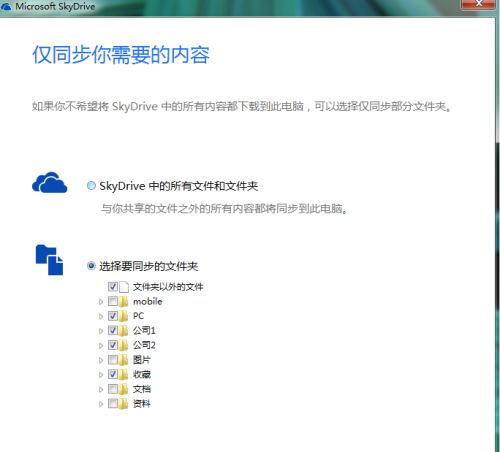Click the blue folder-and-file sync icon
500x452 pixels.
[x=49, y=260]
